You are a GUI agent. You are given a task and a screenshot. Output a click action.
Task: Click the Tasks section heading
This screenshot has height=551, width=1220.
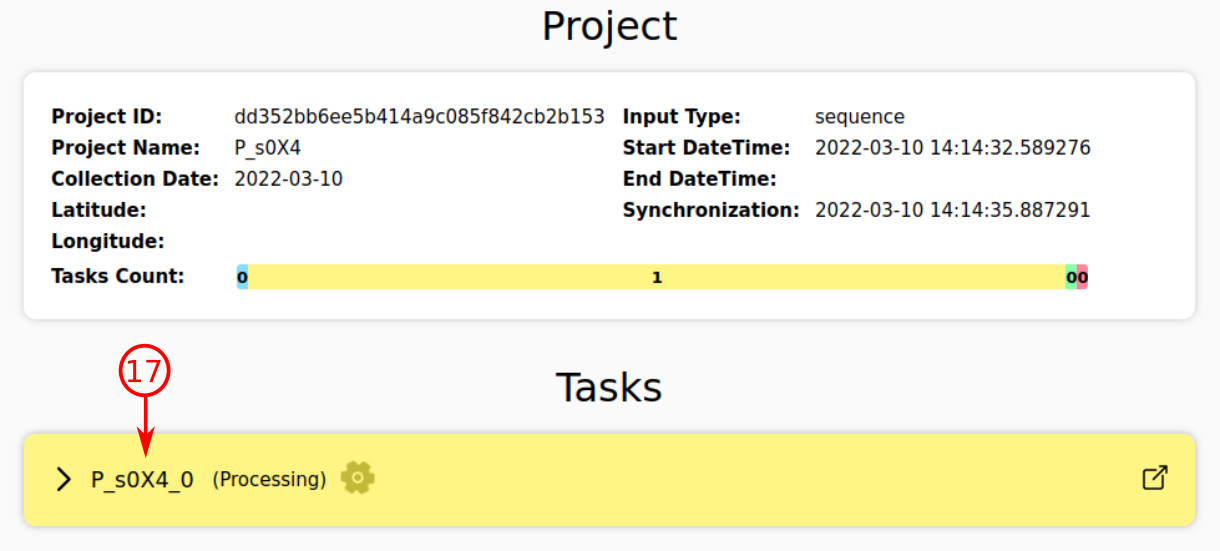click(x=609, y=387)
